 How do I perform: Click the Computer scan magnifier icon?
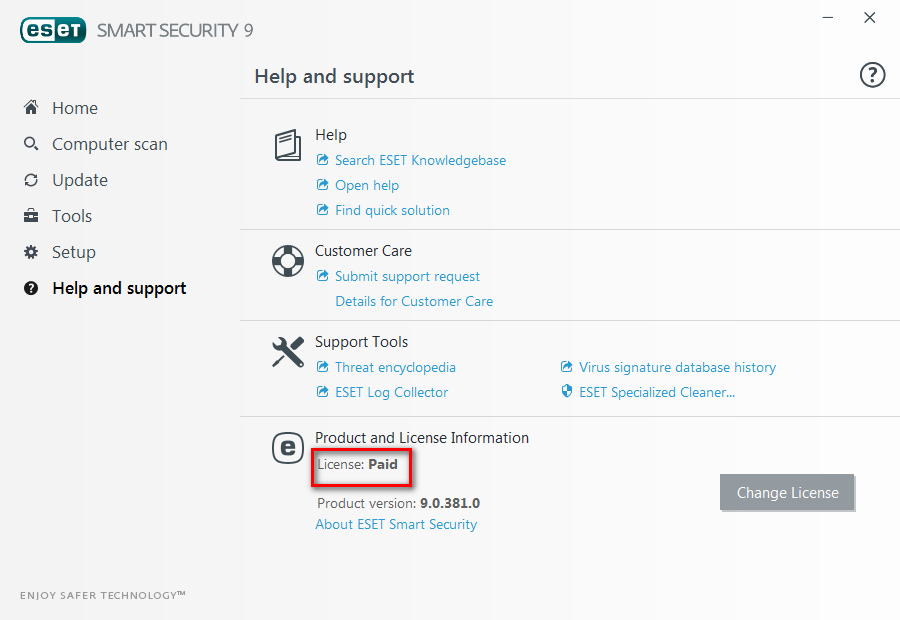point(31,144)
